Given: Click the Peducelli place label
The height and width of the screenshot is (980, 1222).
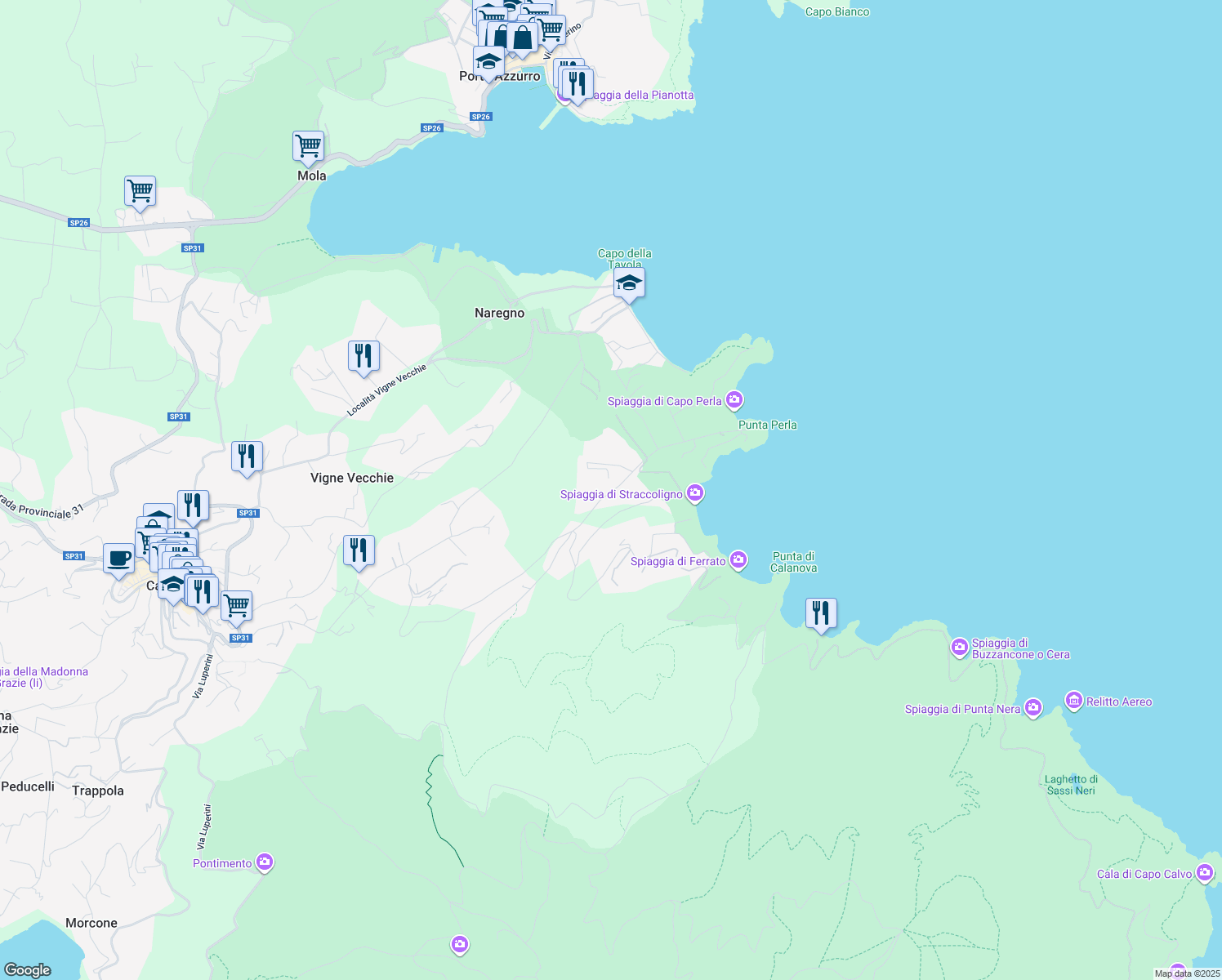Looking at the screenshot, I should [28, 786].
